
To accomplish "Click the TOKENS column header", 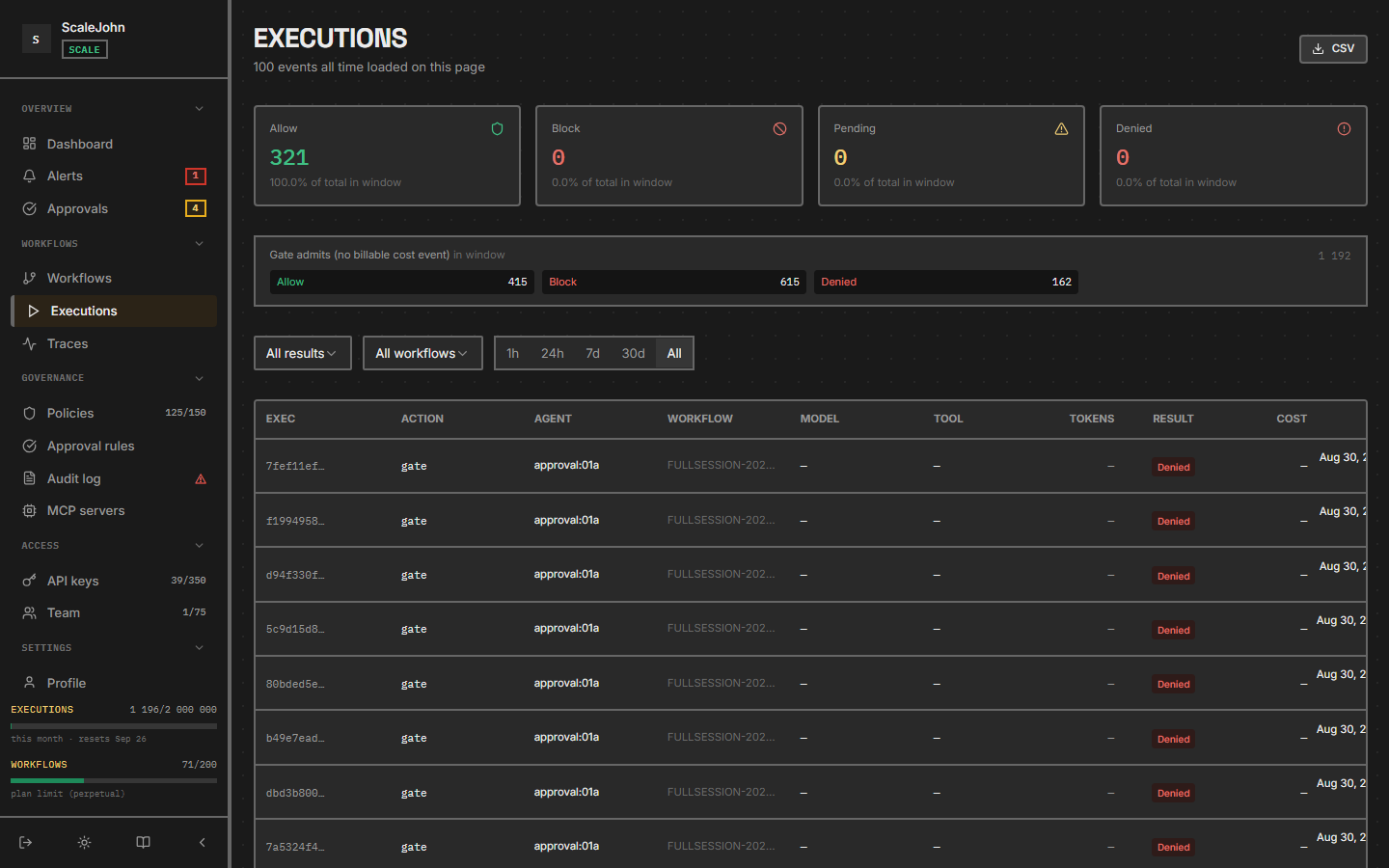I will point(1092,419).
